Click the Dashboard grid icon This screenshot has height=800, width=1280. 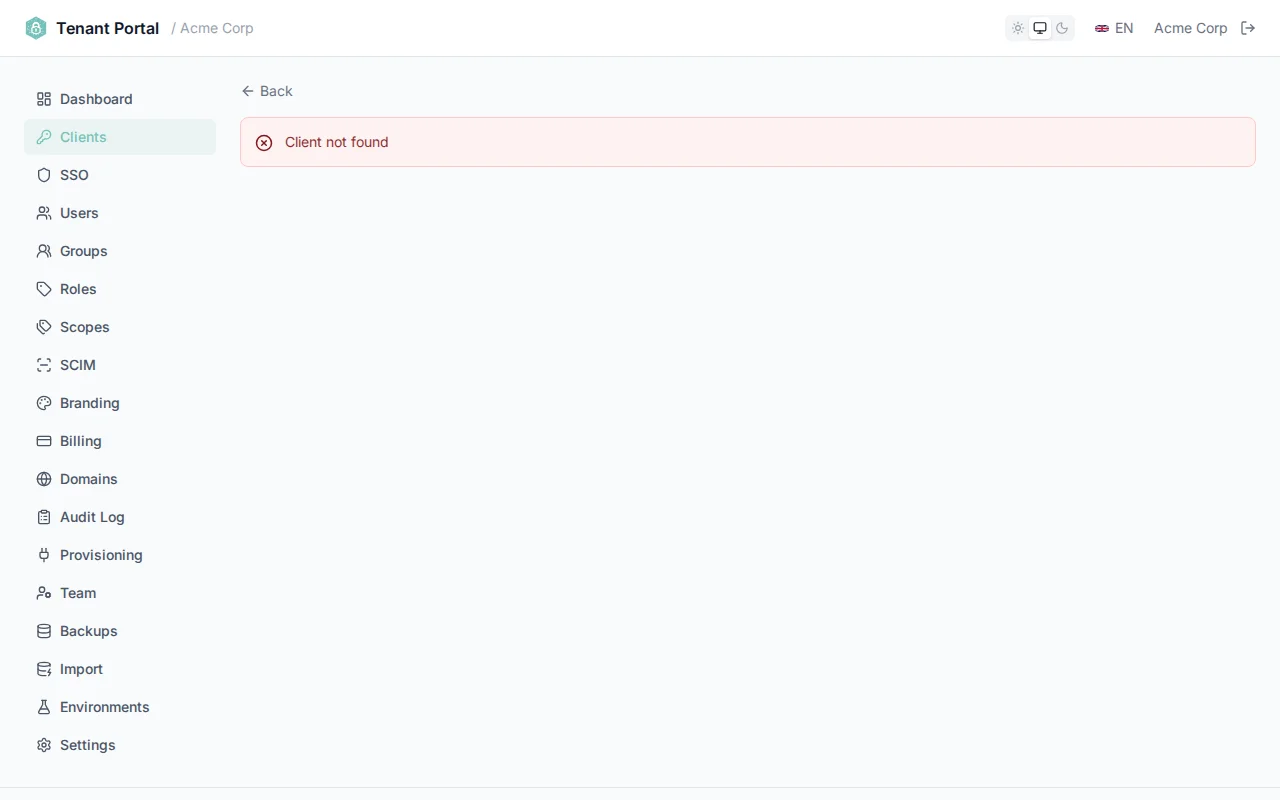point(44,99)
